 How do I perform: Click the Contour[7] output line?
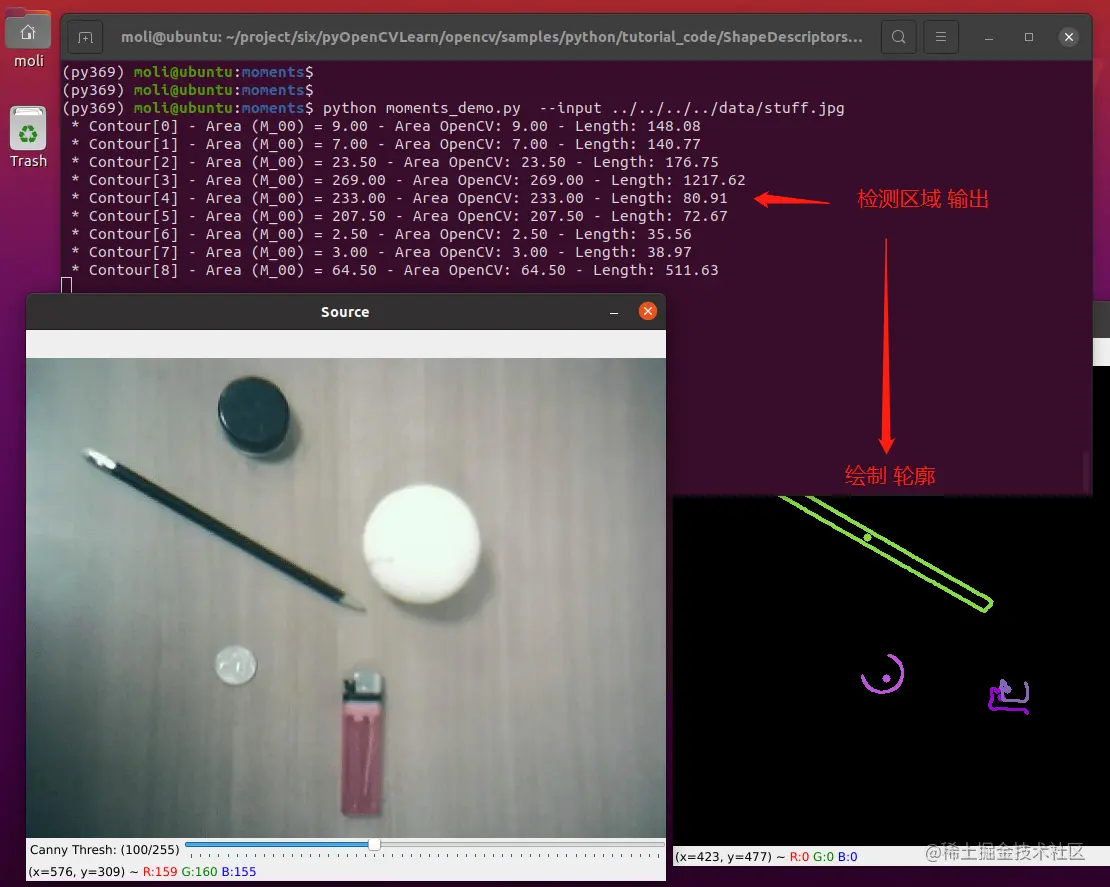pos(381,253)
